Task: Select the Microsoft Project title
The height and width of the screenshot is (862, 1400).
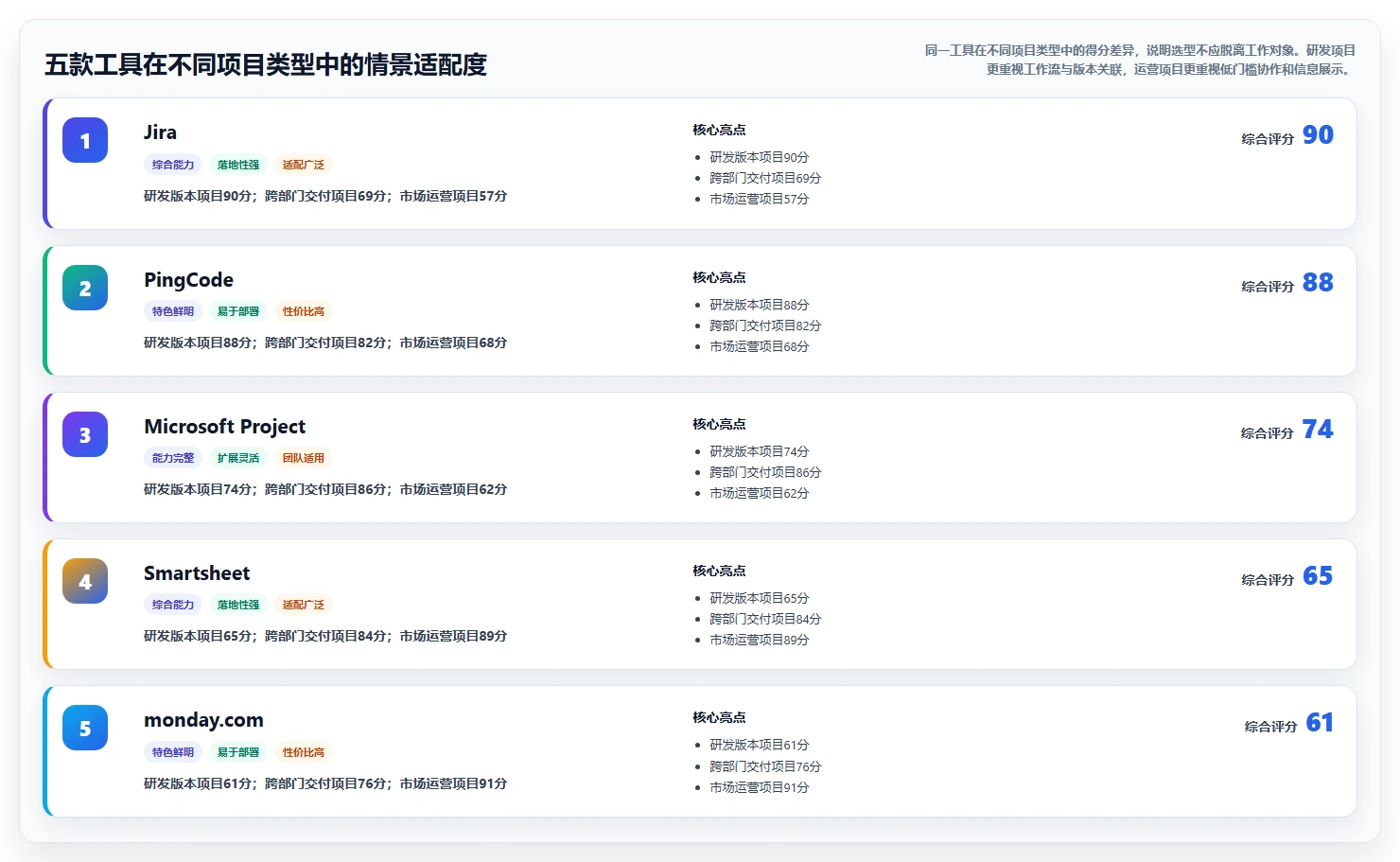Action: [x=224, y=427]
